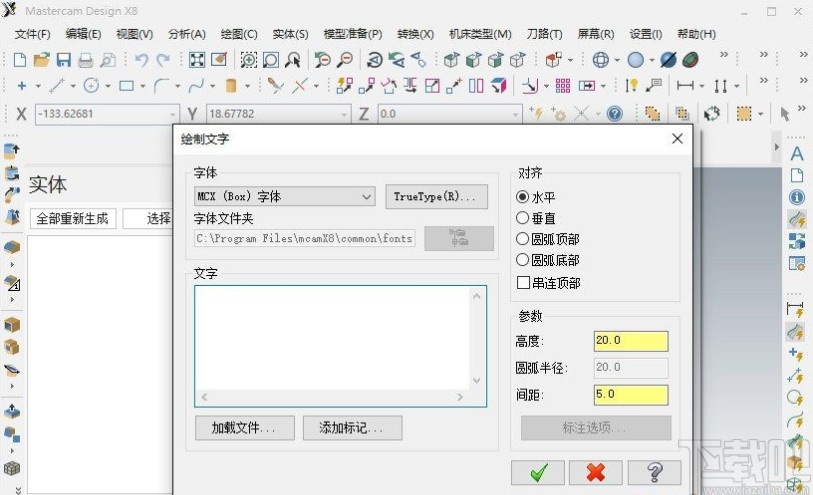813x495 pixels.
Task: Click the 间距 value field
Action: click(631, 394)
